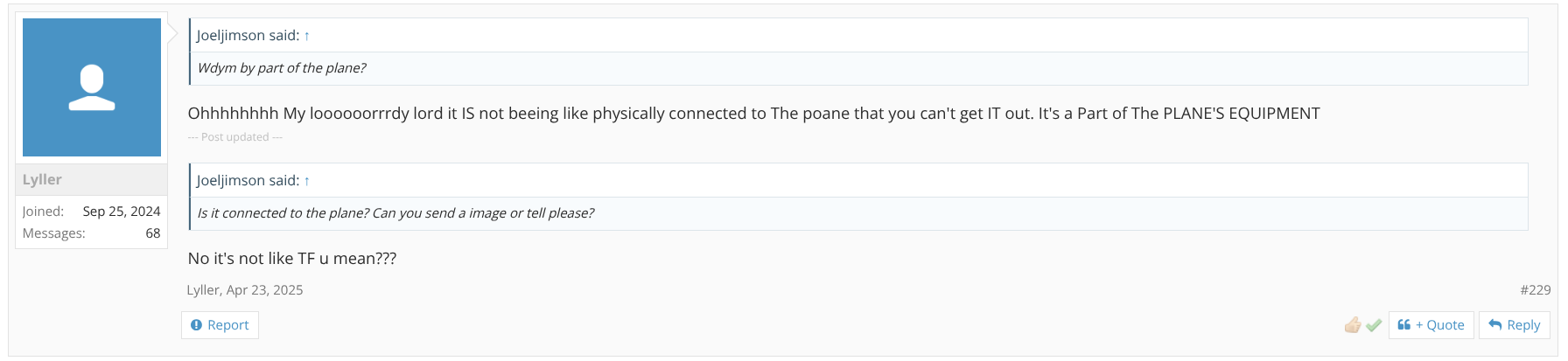Click the Lyller author link in the post footer
Image resolution: width=1568 pixels, height=361 pixels.
pyautogui.click(x=202, y=290)
